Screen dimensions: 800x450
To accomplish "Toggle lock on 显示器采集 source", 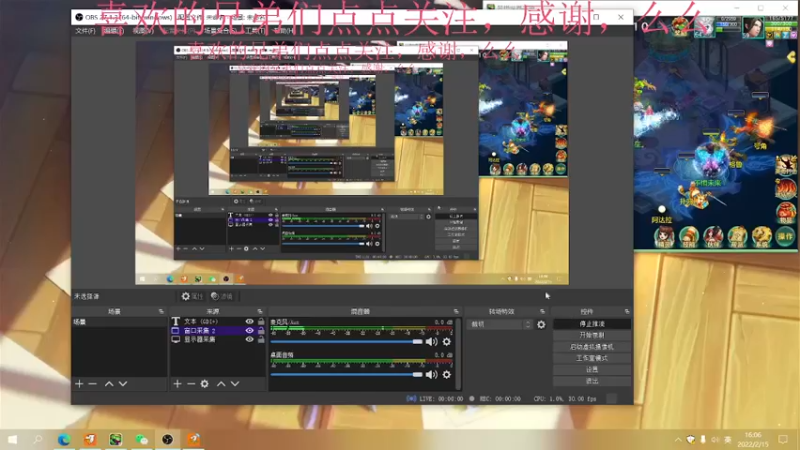I will point(261,339).
